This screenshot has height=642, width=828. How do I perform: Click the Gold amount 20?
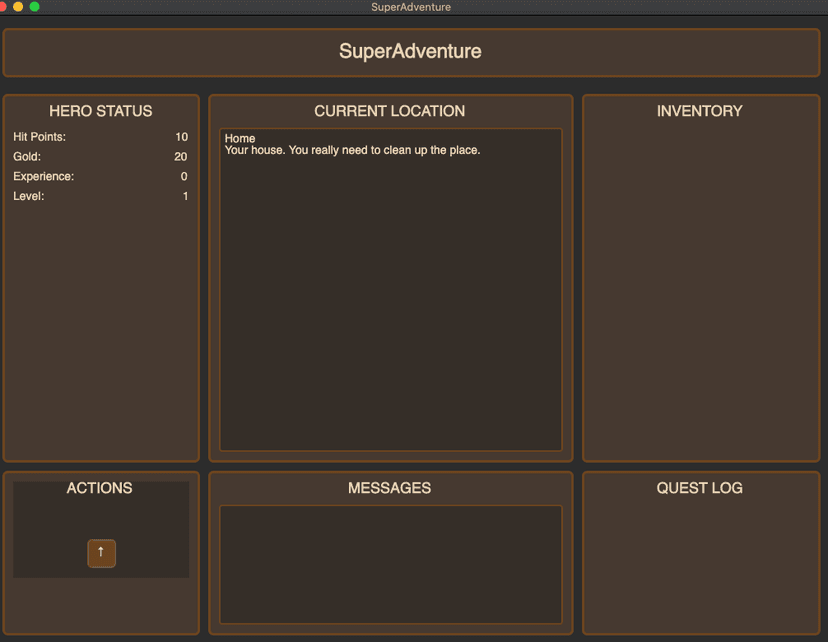[x=180, y=157]
